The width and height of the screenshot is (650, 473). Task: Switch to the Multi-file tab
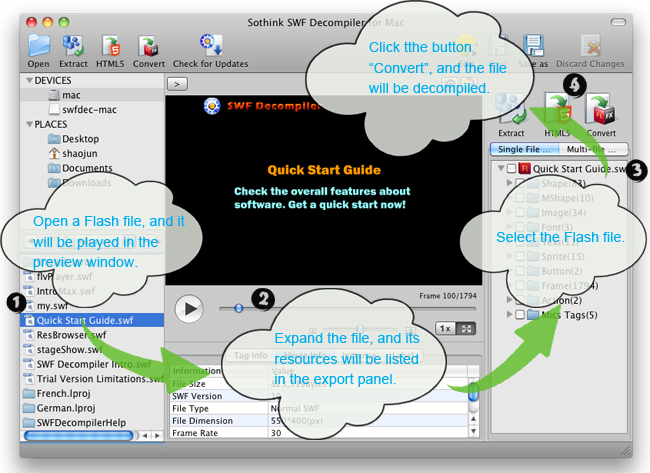pos(594,149)
